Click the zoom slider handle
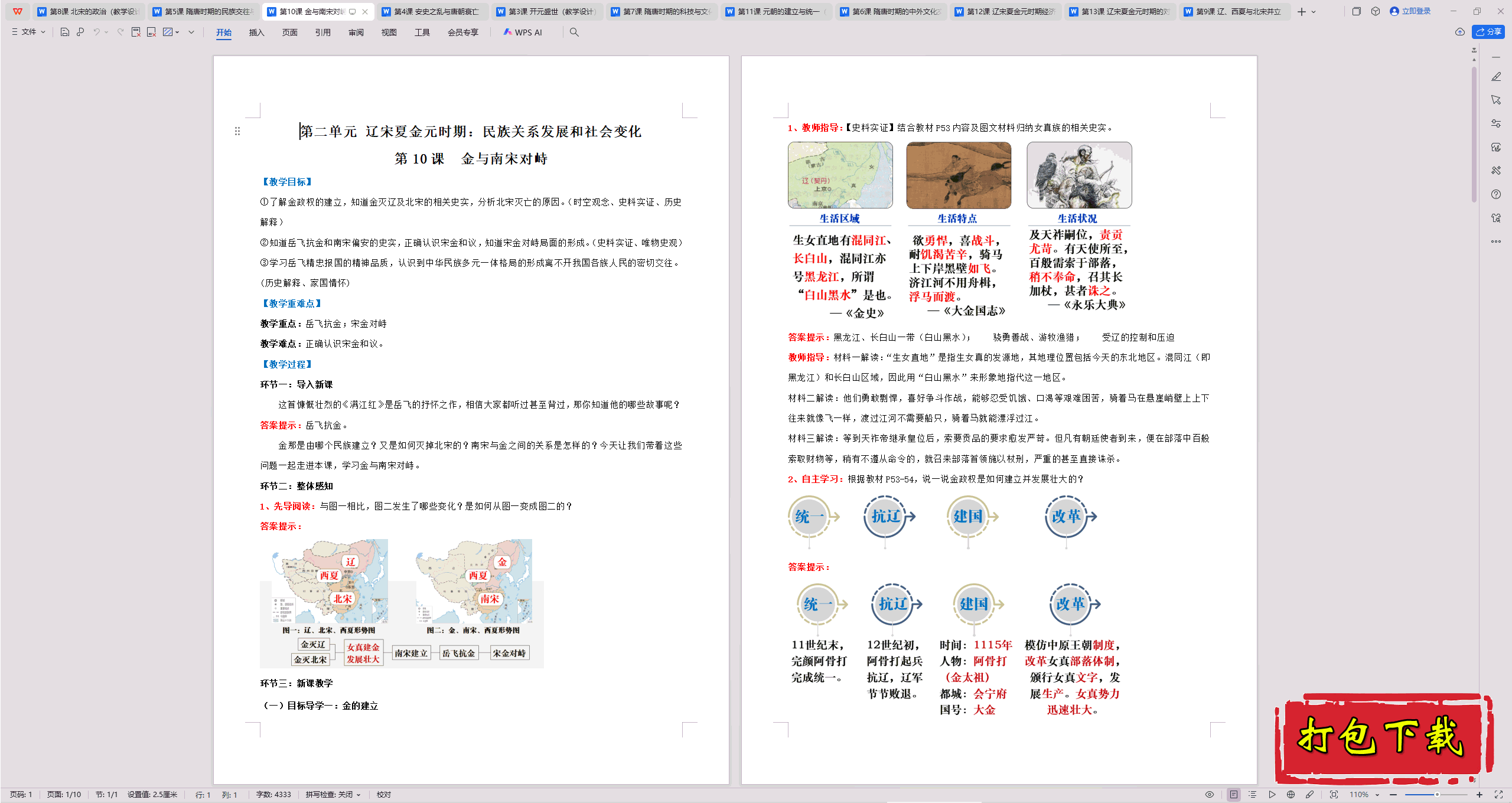The width and height of the screenshot is (1512, 803). click(1437, 795)
